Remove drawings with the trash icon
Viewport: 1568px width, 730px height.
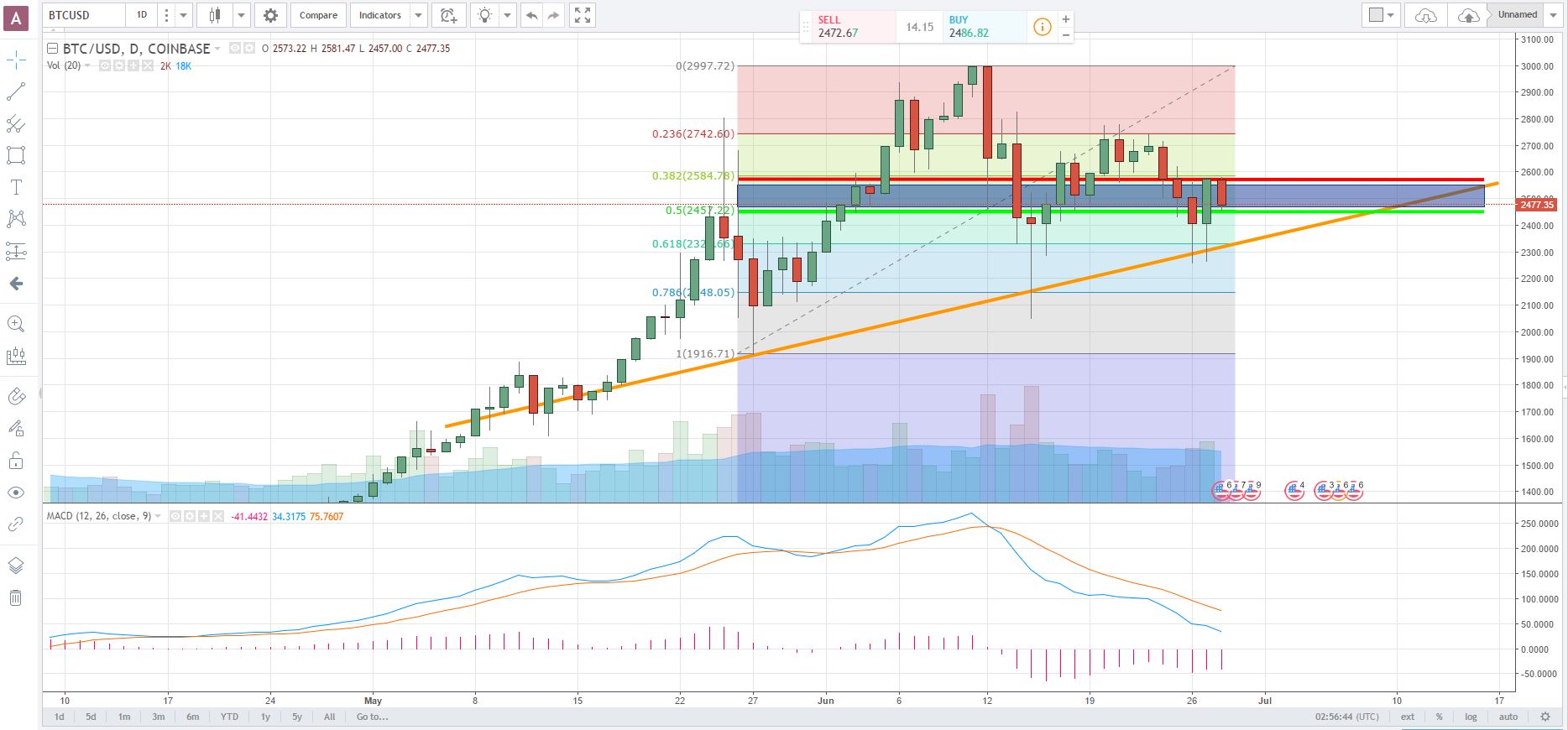[x=16, y=597]
